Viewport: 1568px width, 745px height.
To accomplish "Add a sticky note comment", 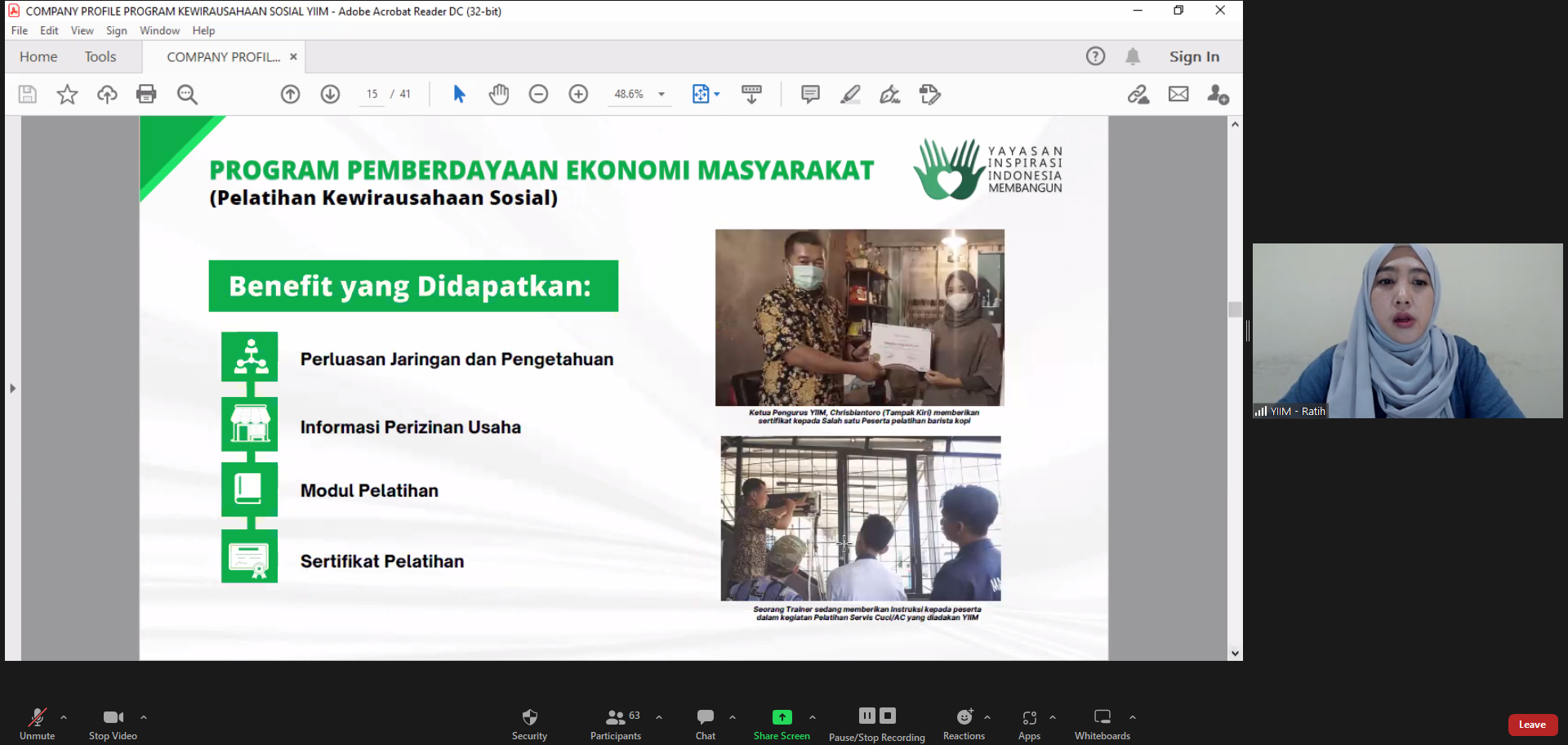I will [x=810, y=95].
